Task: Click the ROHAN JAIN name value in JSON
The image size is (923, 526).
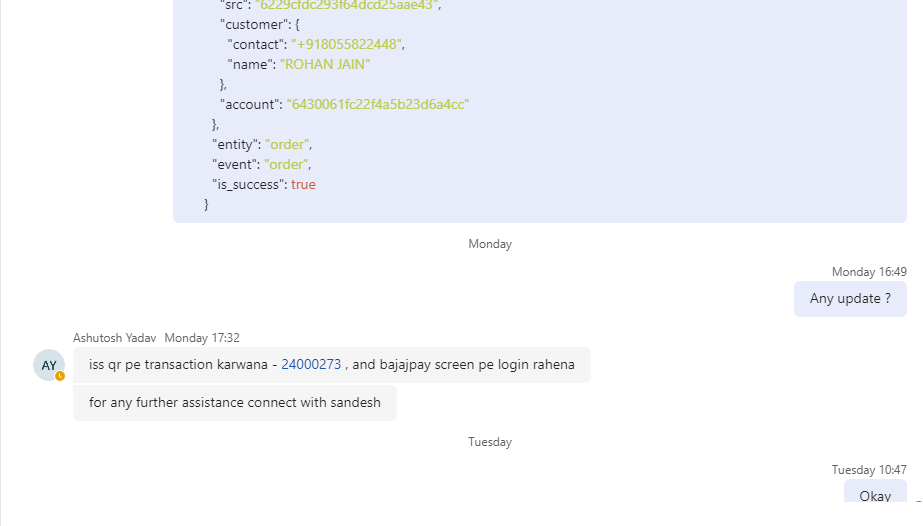Action: pos(325,64)
